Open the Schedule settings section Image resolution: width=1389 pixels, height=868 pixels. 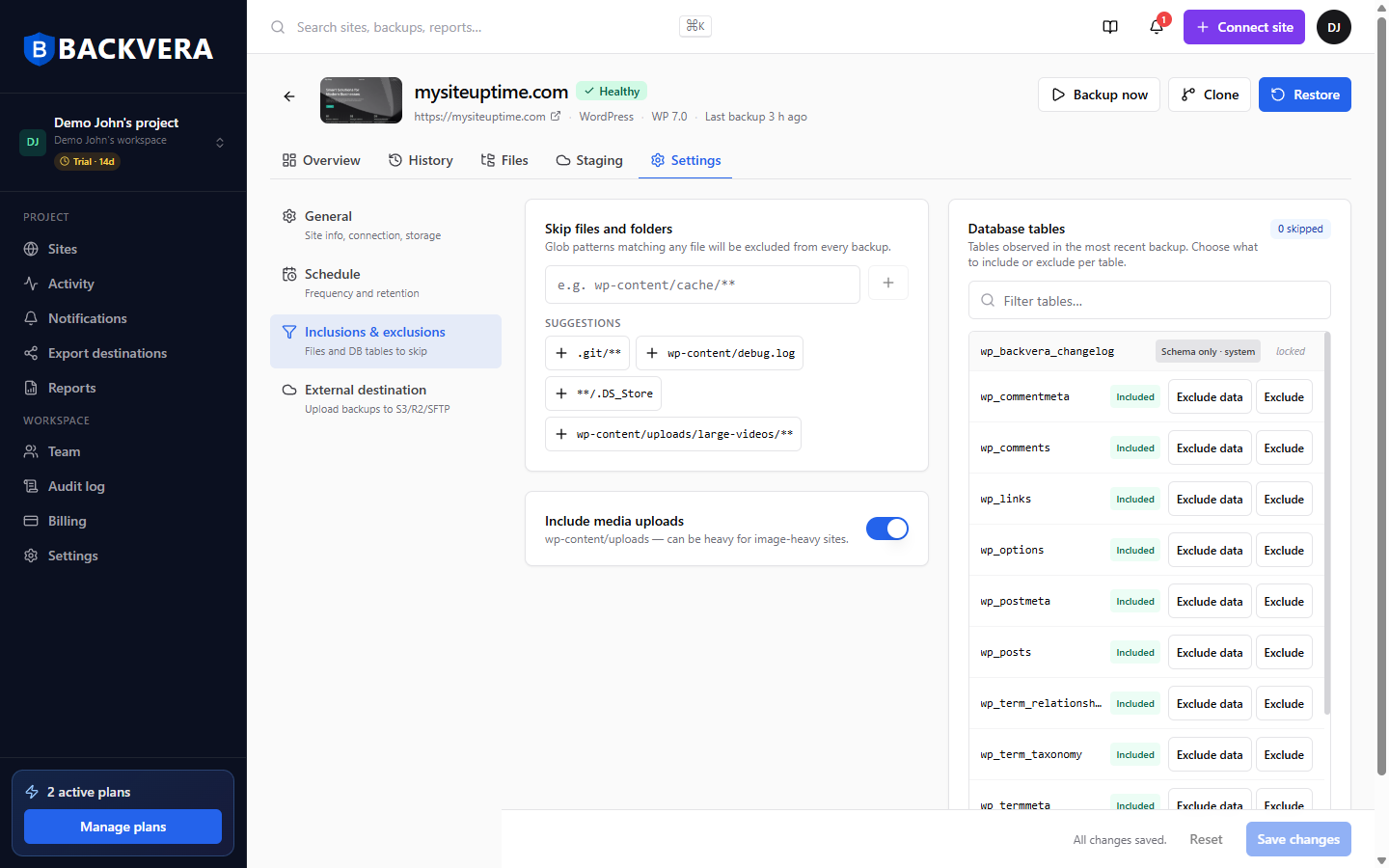pyautogui.click(x=386, y=284)
